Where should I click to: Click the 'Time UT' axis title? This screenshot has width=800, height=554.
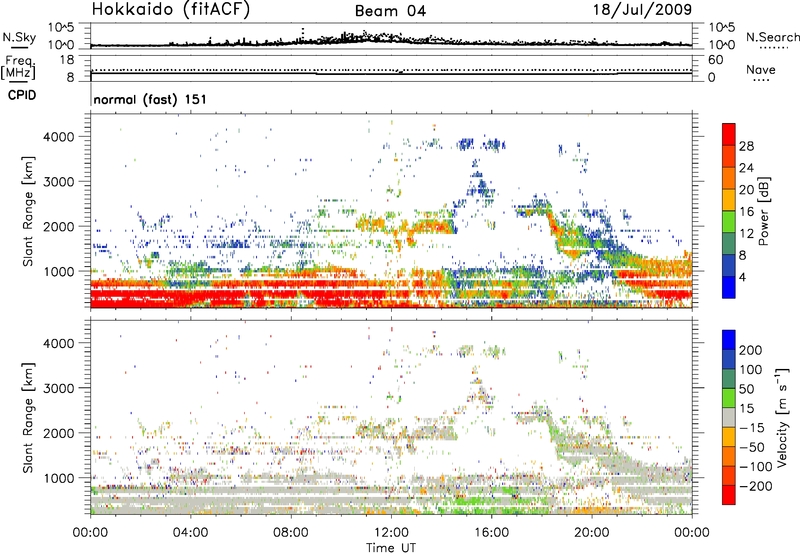click(x=391, y=548)
